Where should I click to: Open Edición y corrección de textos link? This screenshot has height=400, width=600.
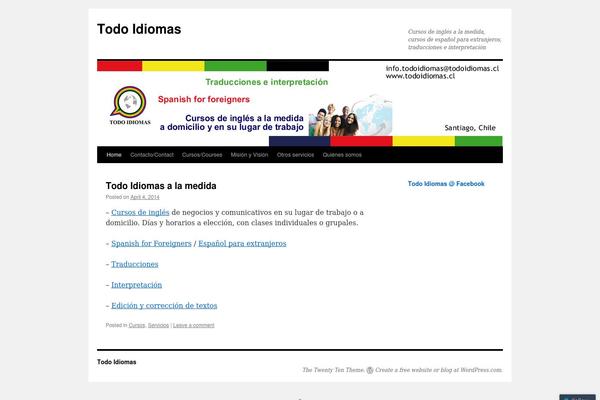click(x=164, y=305)
